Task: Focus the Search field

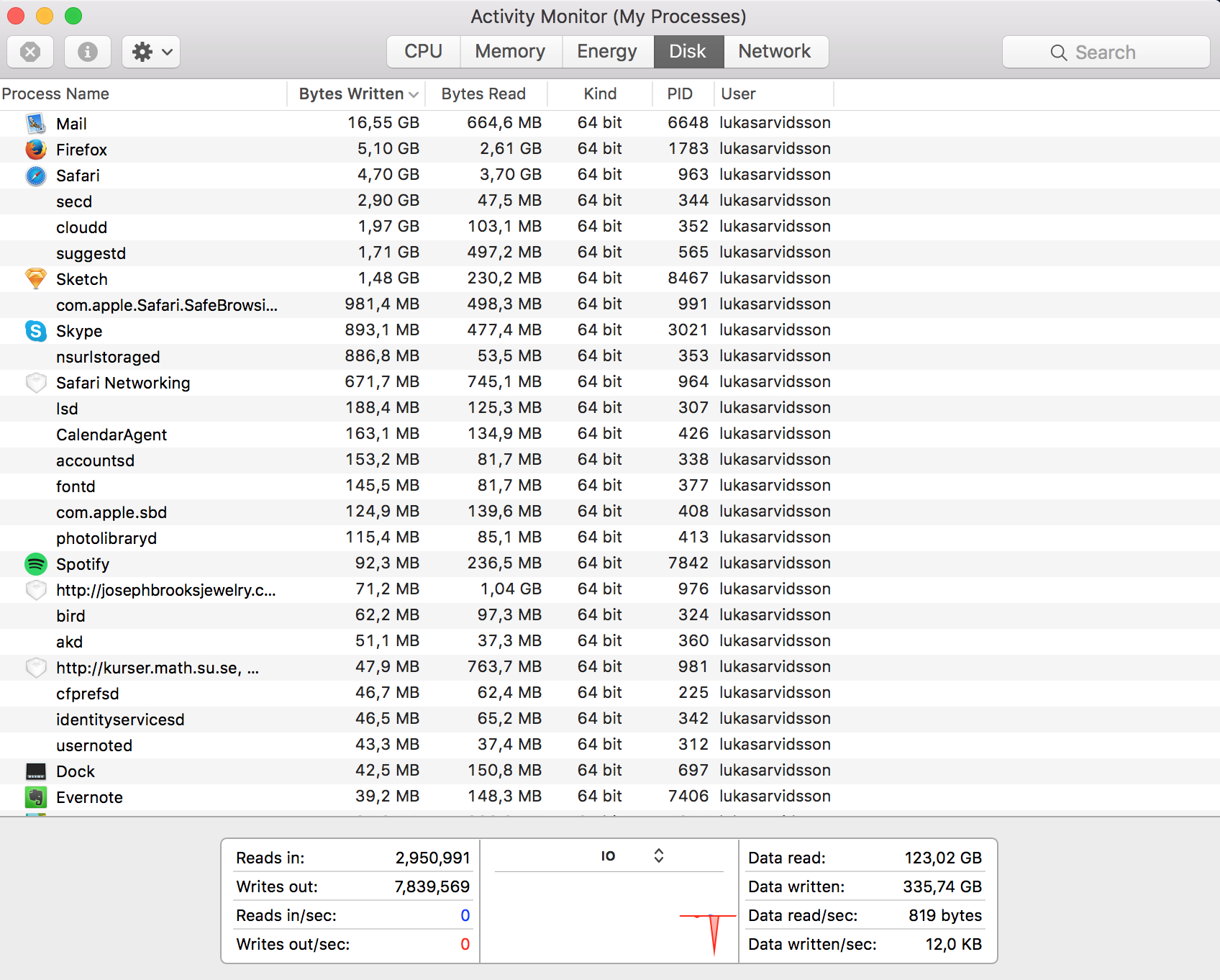Action: (1106, 52)
